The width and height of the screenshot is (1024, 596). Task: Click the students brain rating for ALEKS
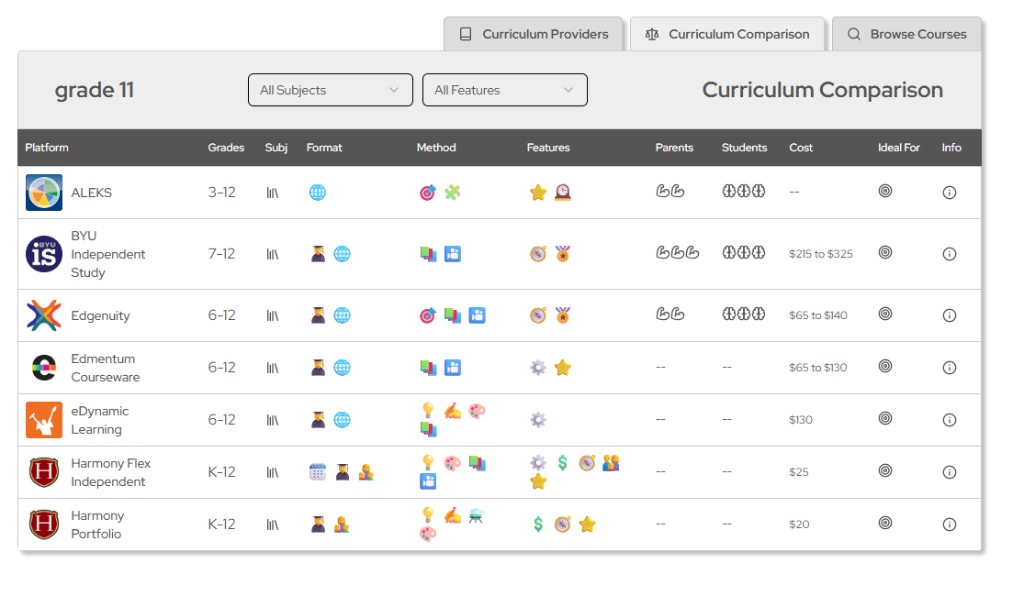coord(743,191)
